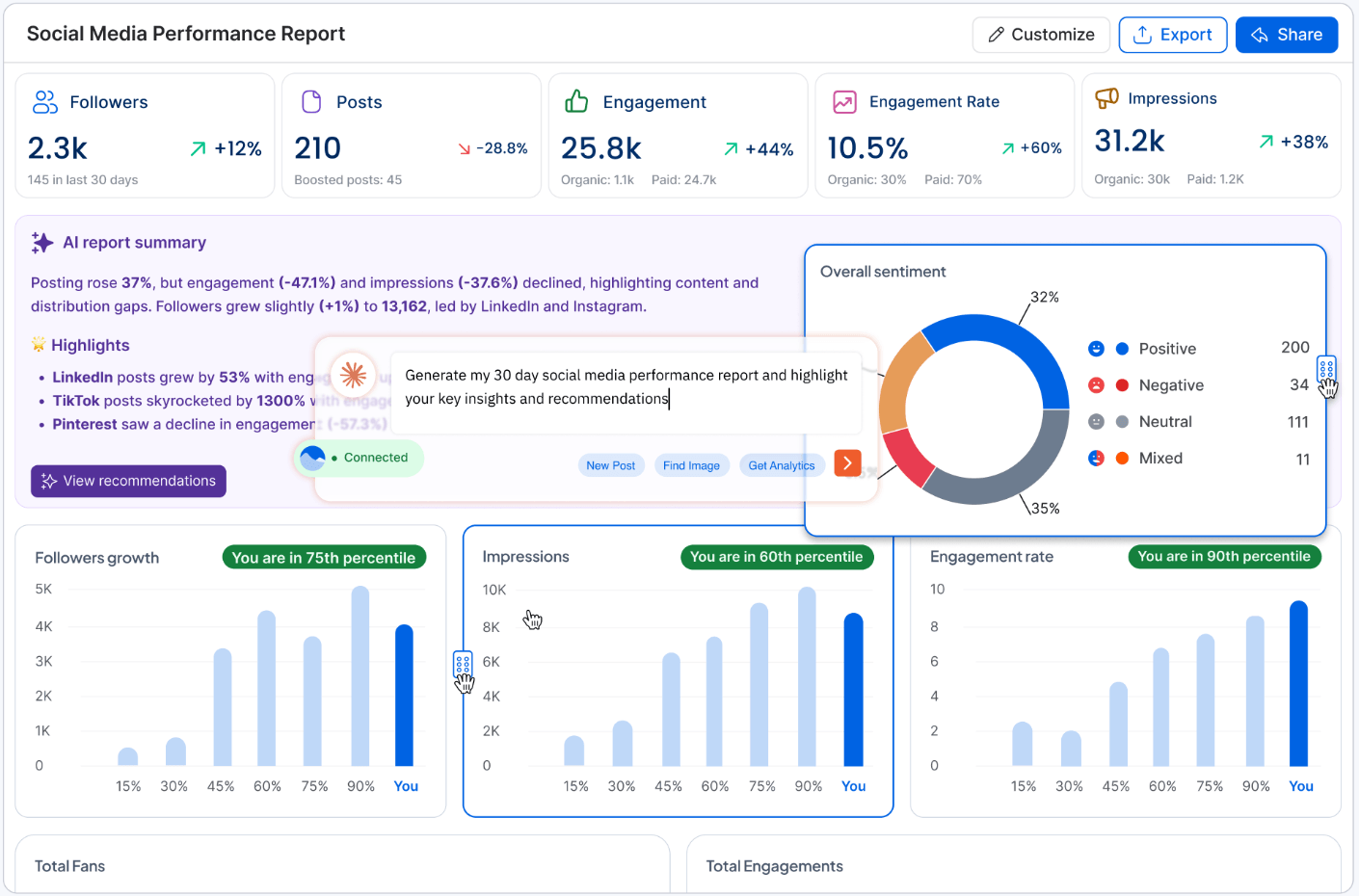This screenshot has height=896, width=1359.
Task: Submit prompt with orange arrow button
Action: 847,463
